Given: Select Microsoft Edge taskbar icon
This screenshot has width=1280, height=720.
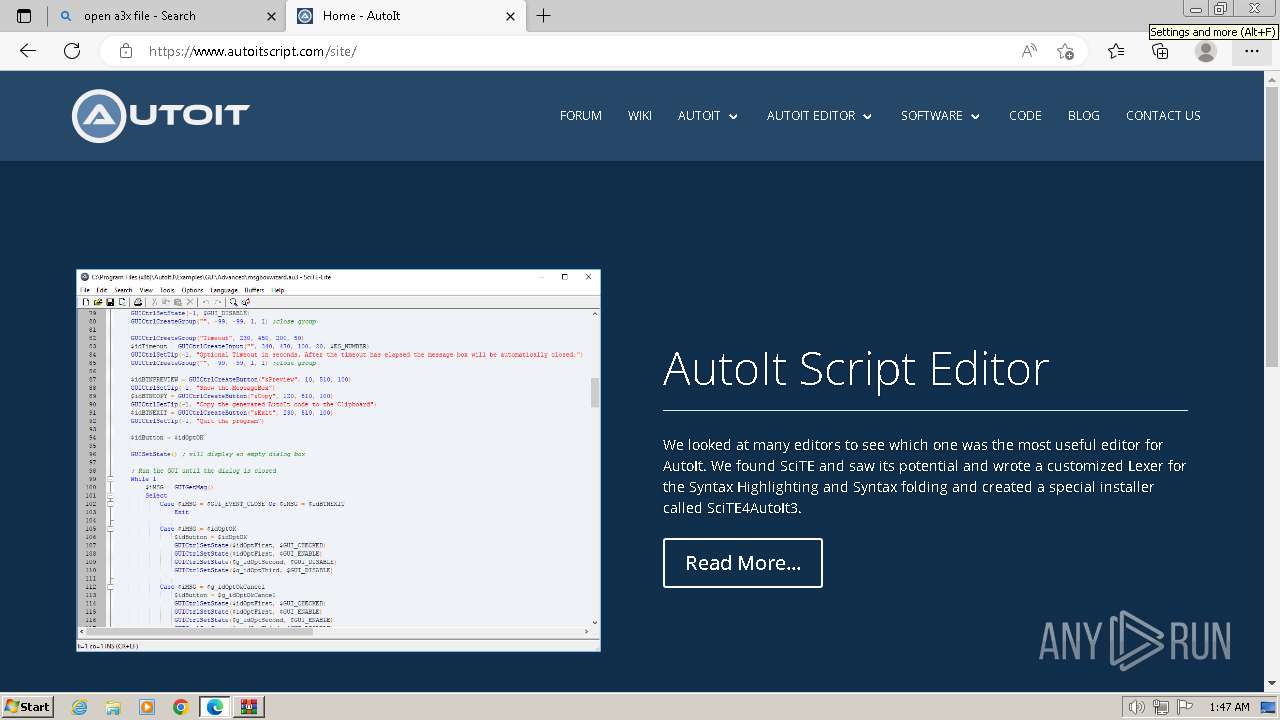Looking at the screenshot, I should (x=215, y=707).
